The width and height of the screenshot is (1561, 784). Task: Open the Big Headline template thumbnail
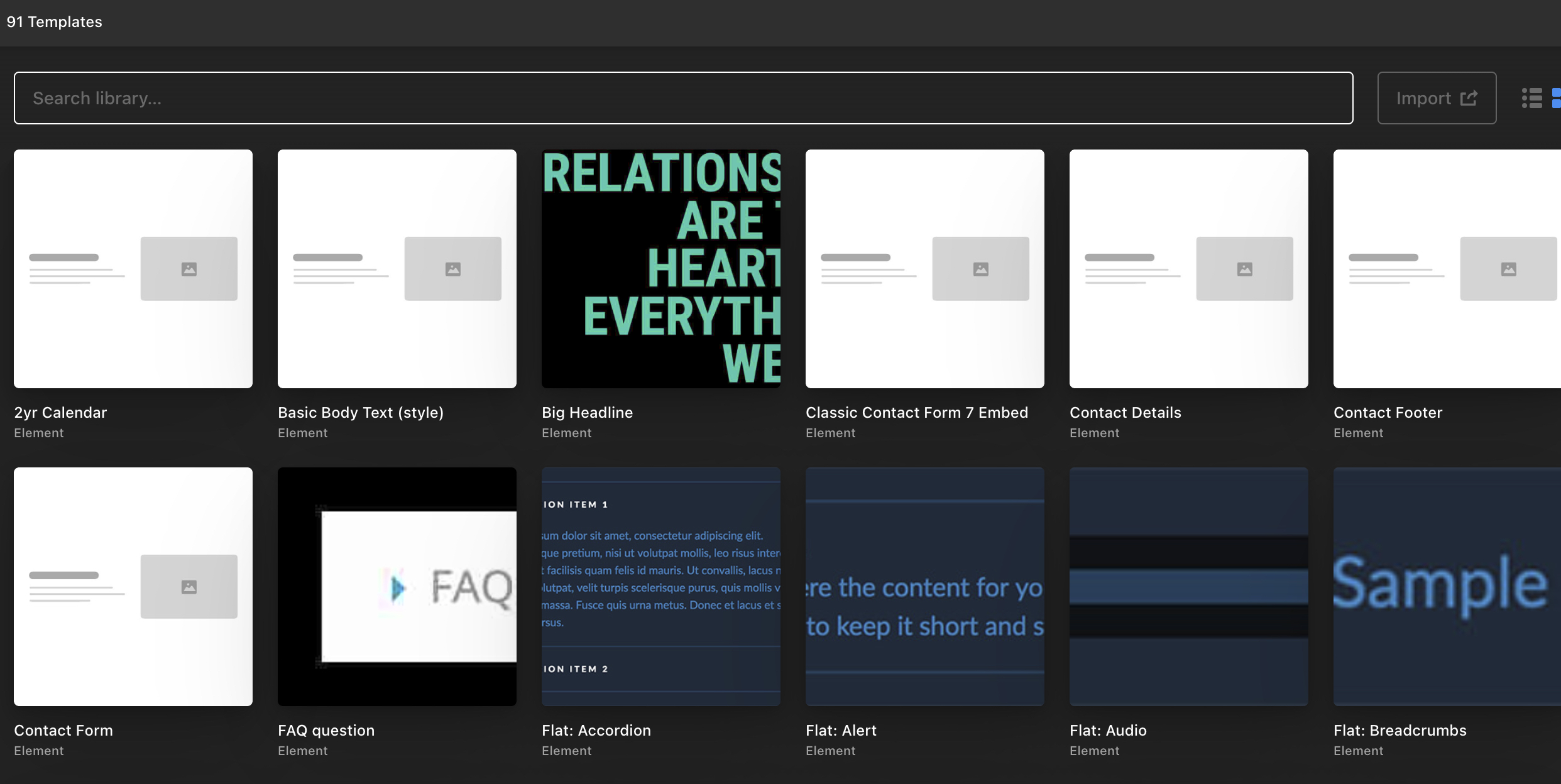tap(660, 268)
